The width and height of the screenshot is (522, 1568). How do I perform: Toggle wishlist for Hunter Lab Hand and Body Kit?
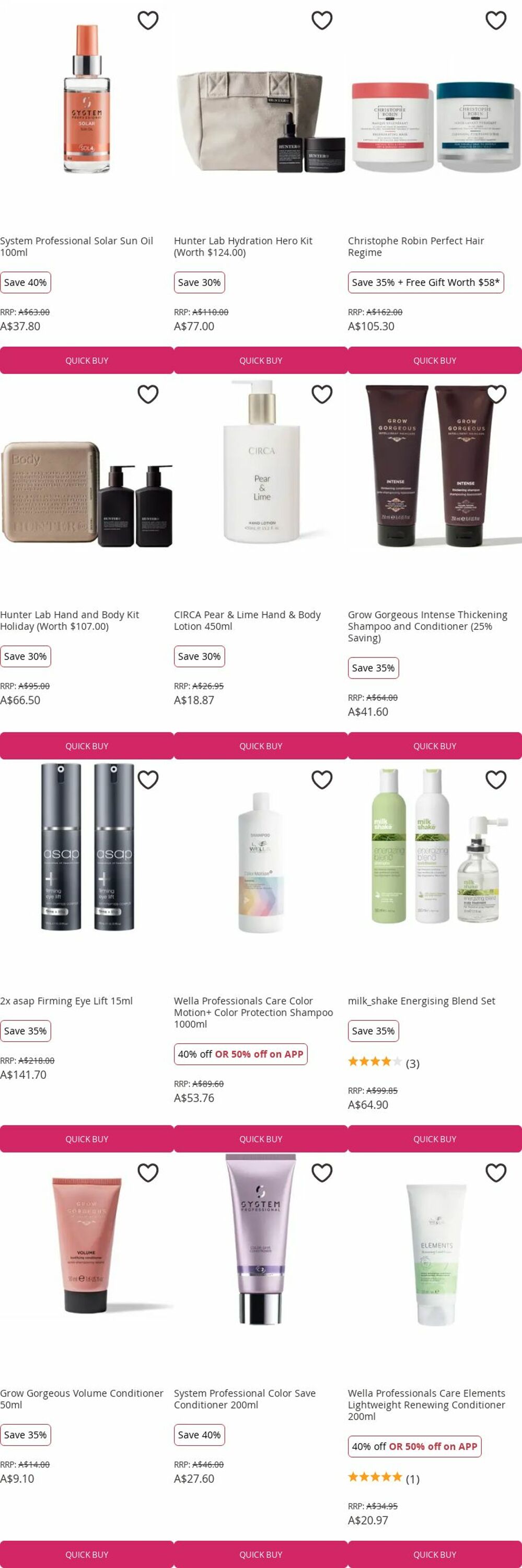148,395
